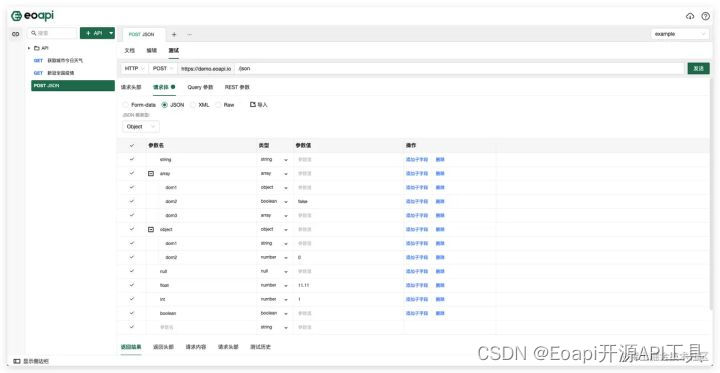The width and height of the screenshot is (720, 373).
Task: Switch to the 文档 tab
Action: (129, 50)
